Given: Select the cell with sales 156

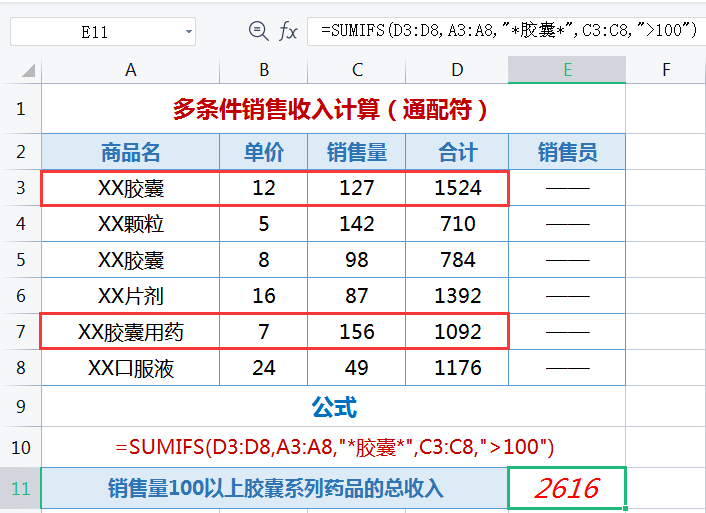Looking at the screenshot, I should pyautogui.click(x=357, y=332).
